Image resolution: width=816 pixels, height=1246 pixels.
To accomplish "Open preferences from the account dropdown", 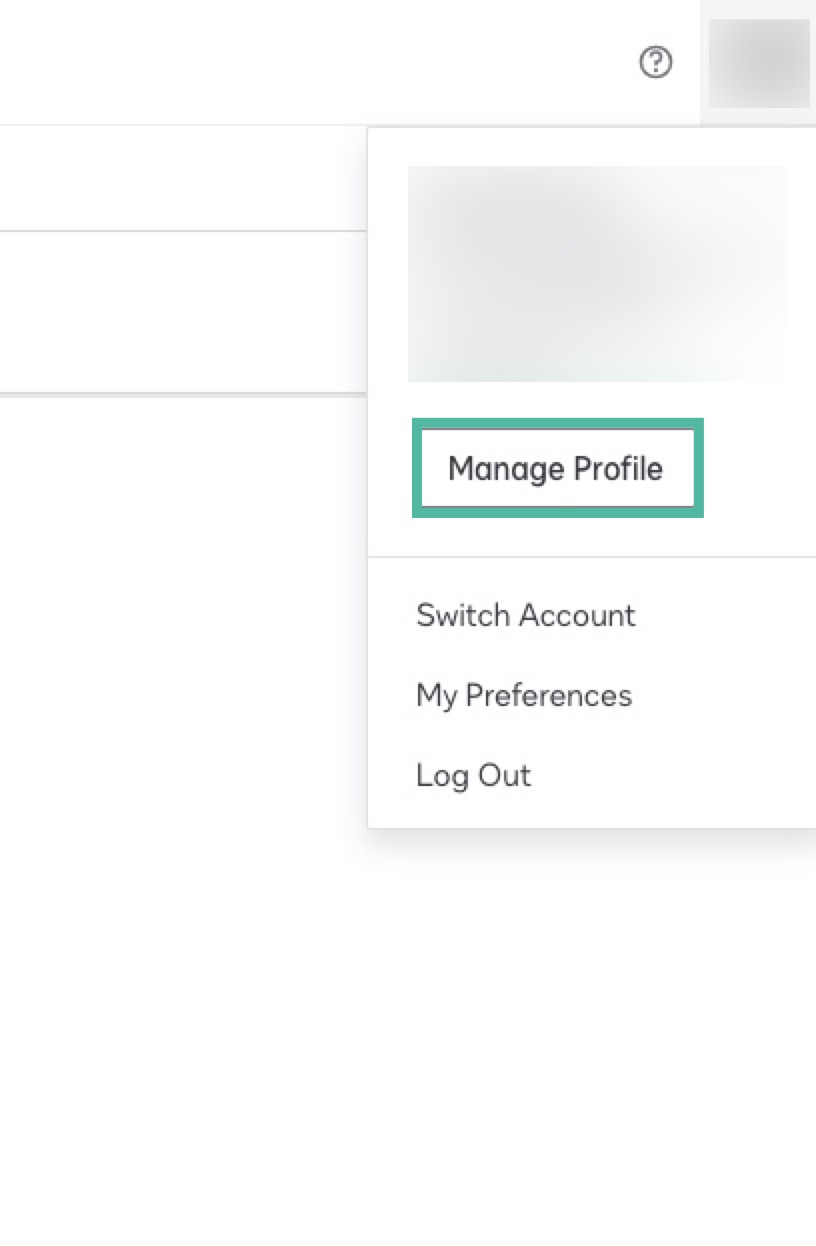I will tap(524, 695).
